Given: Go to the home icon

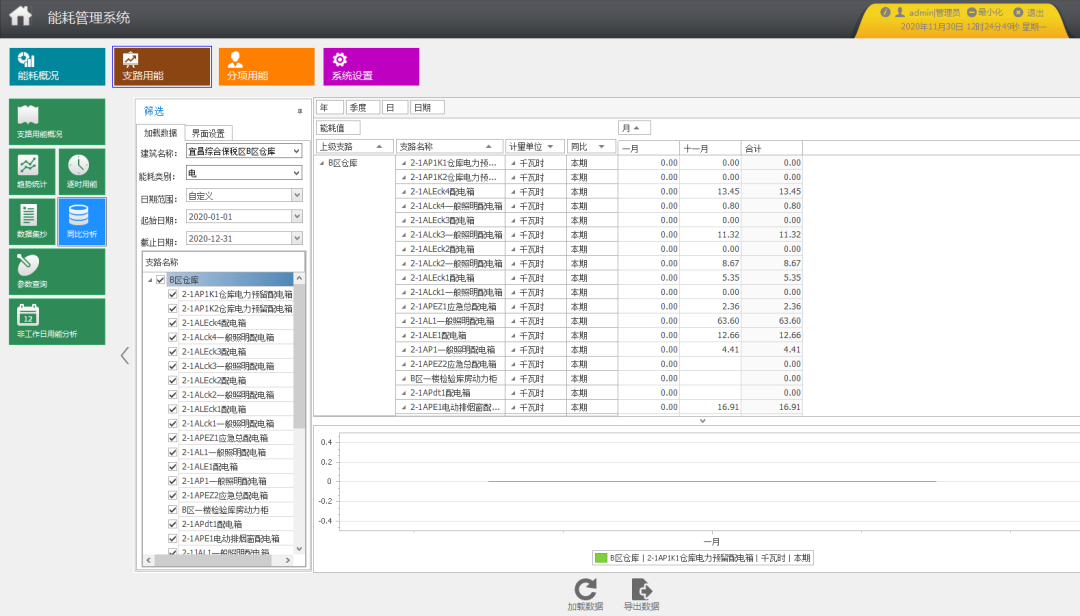Looking at the screenshot, I should click(x=21, y=15).
